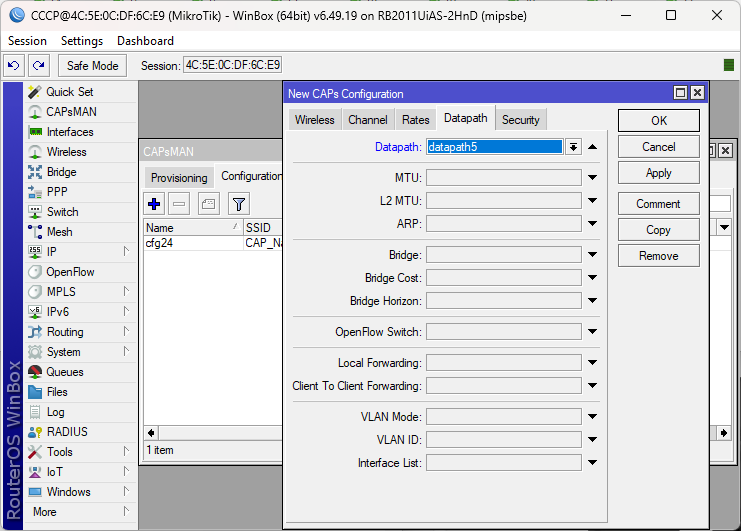Open Bridge in sidebar menu
The height and width of the screenshot is (531, 741).
(61, 172)
